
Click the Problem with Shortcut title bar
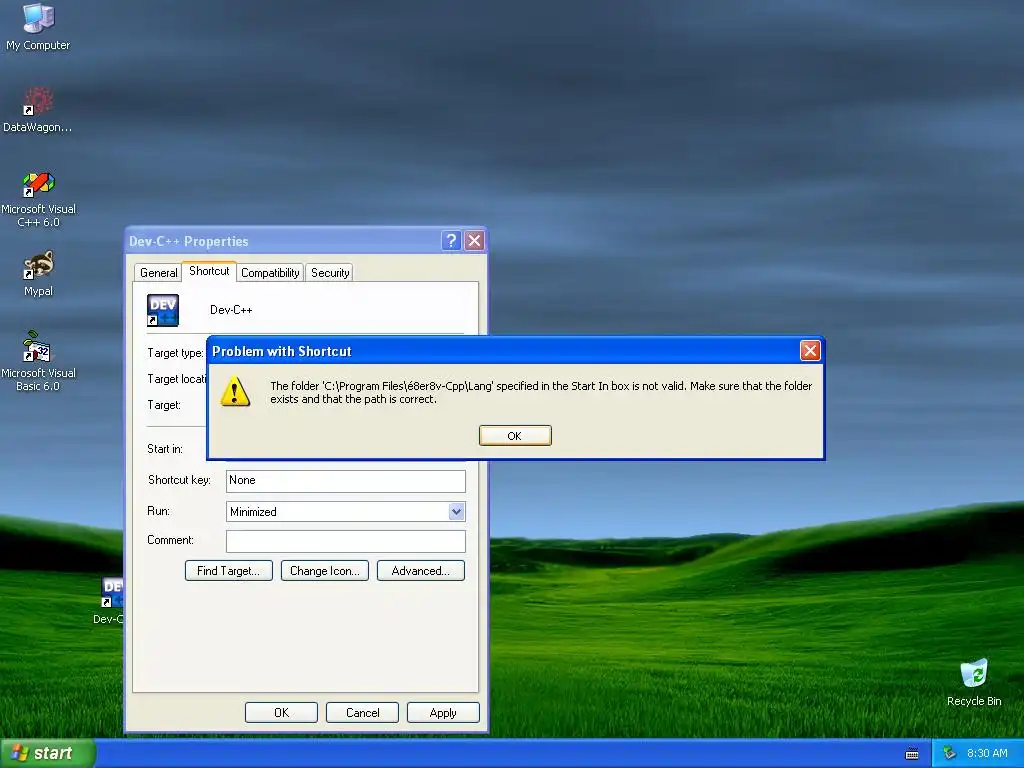point(503,351)
